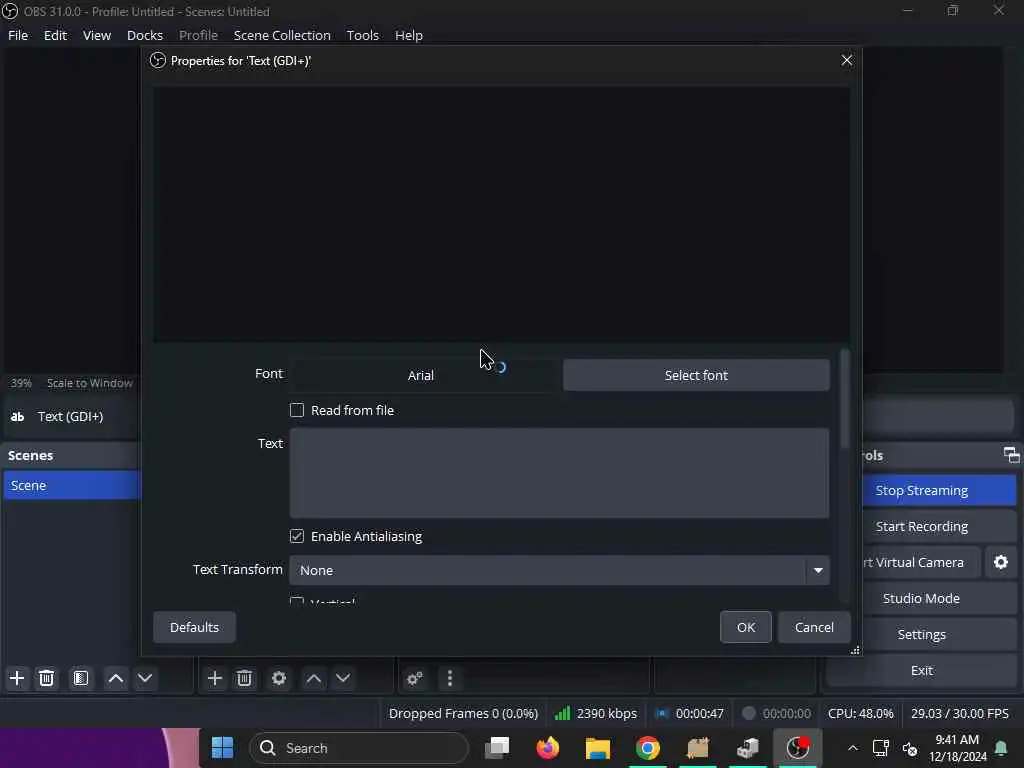Viewport: 1024px width, 768px height.
Task: Click the properties dialog vertical scrollbar
Action: [x=845, y=398]
